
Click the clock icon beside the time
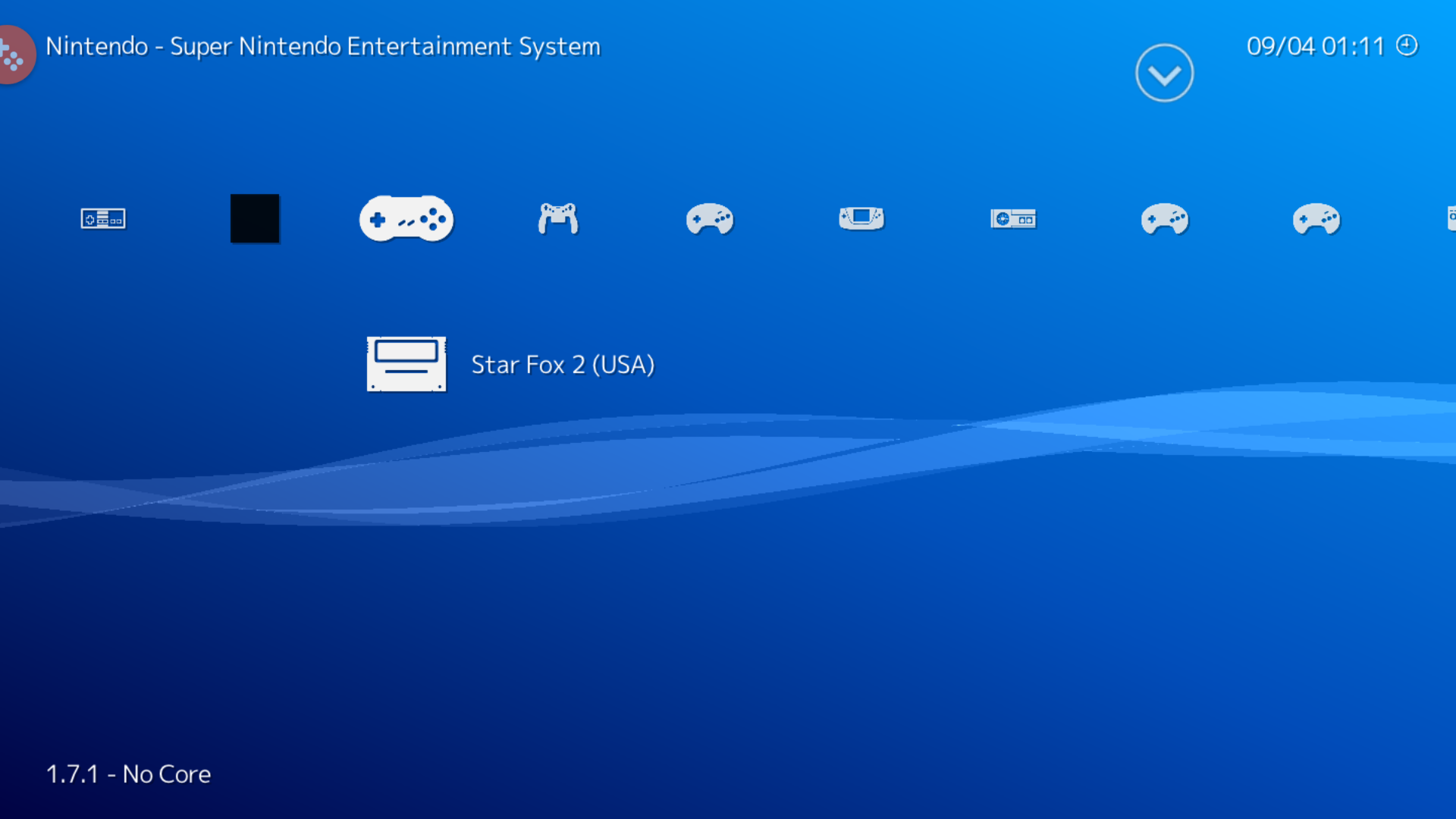pyautogui.click(x=1407, y=45)
